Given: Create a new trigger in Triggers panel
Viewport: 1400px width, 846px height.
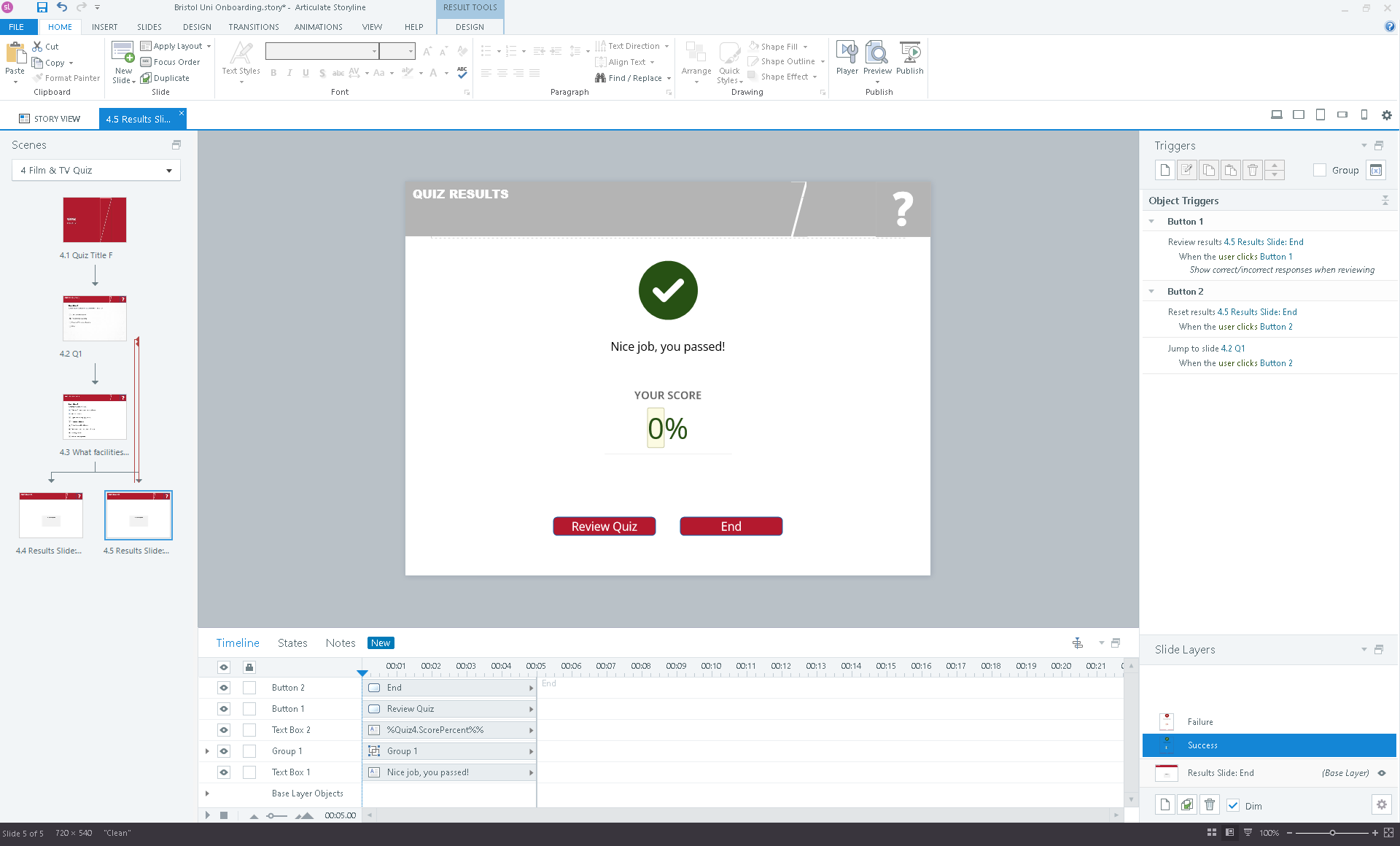Looking at the screenshot, I should click(1164, 170).
